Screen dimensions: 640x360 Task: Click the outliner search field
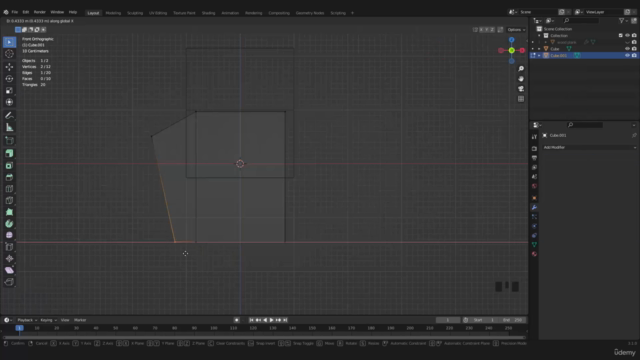tap(581, 20)
